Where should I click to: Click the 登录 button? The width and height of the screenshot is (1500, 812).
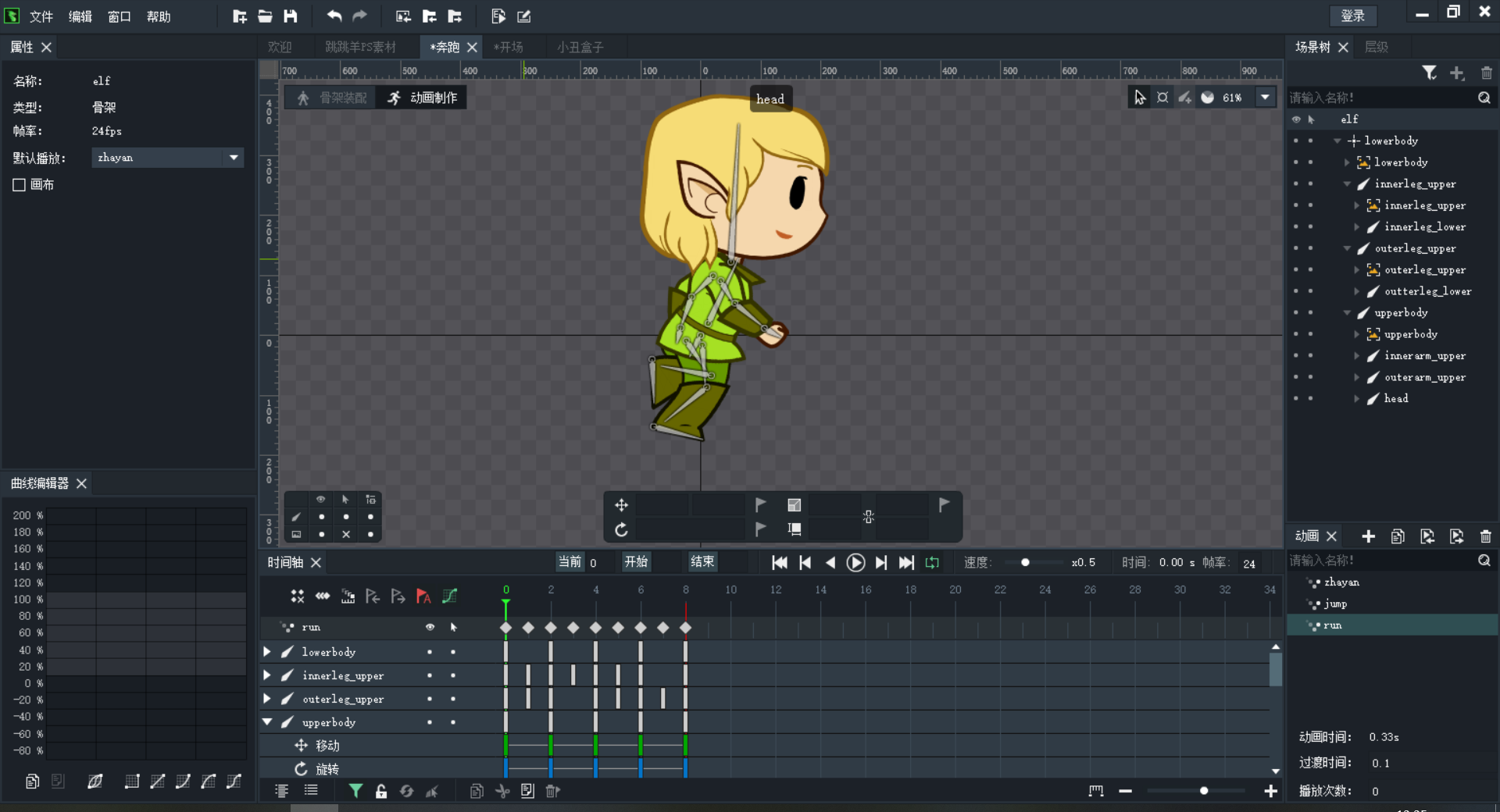tap(1352, 16)
